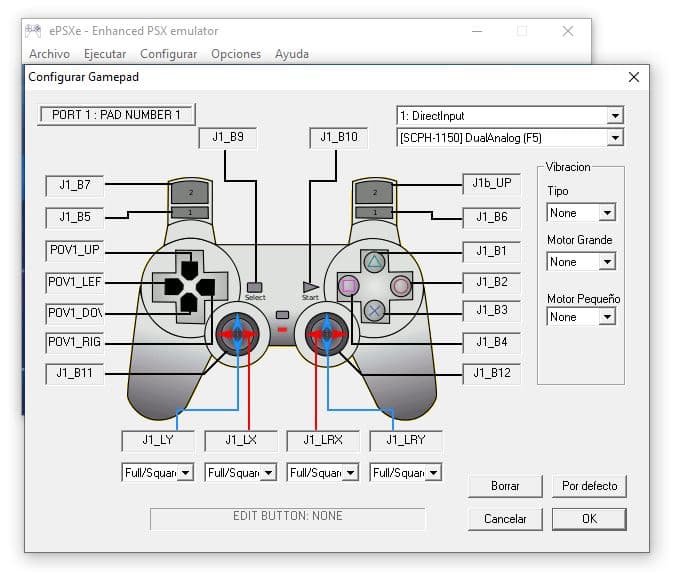Viewport: 676px width, 578px height.
Task: Click the Circle button on gamepad
Action: pos(400,286)
